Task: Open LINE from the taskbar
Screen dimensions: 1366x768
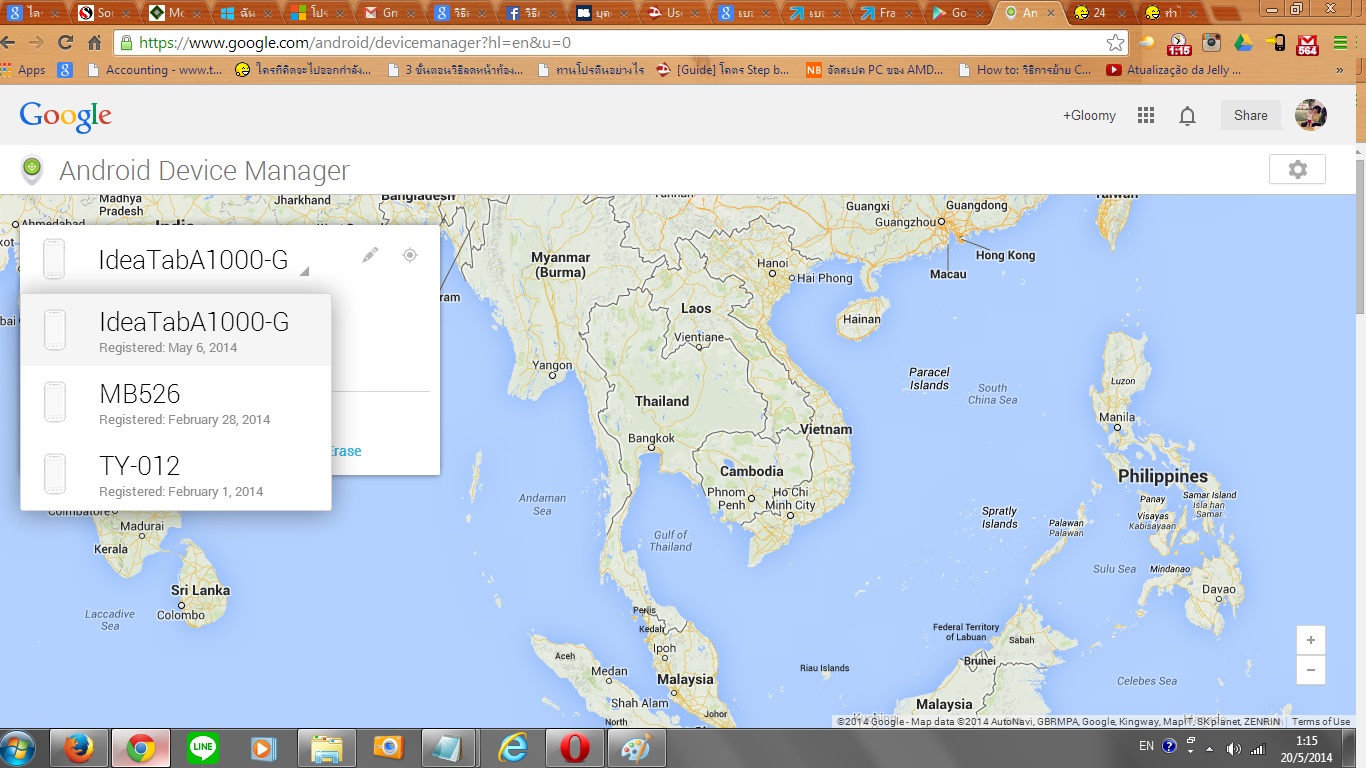Action: [203, 748]
